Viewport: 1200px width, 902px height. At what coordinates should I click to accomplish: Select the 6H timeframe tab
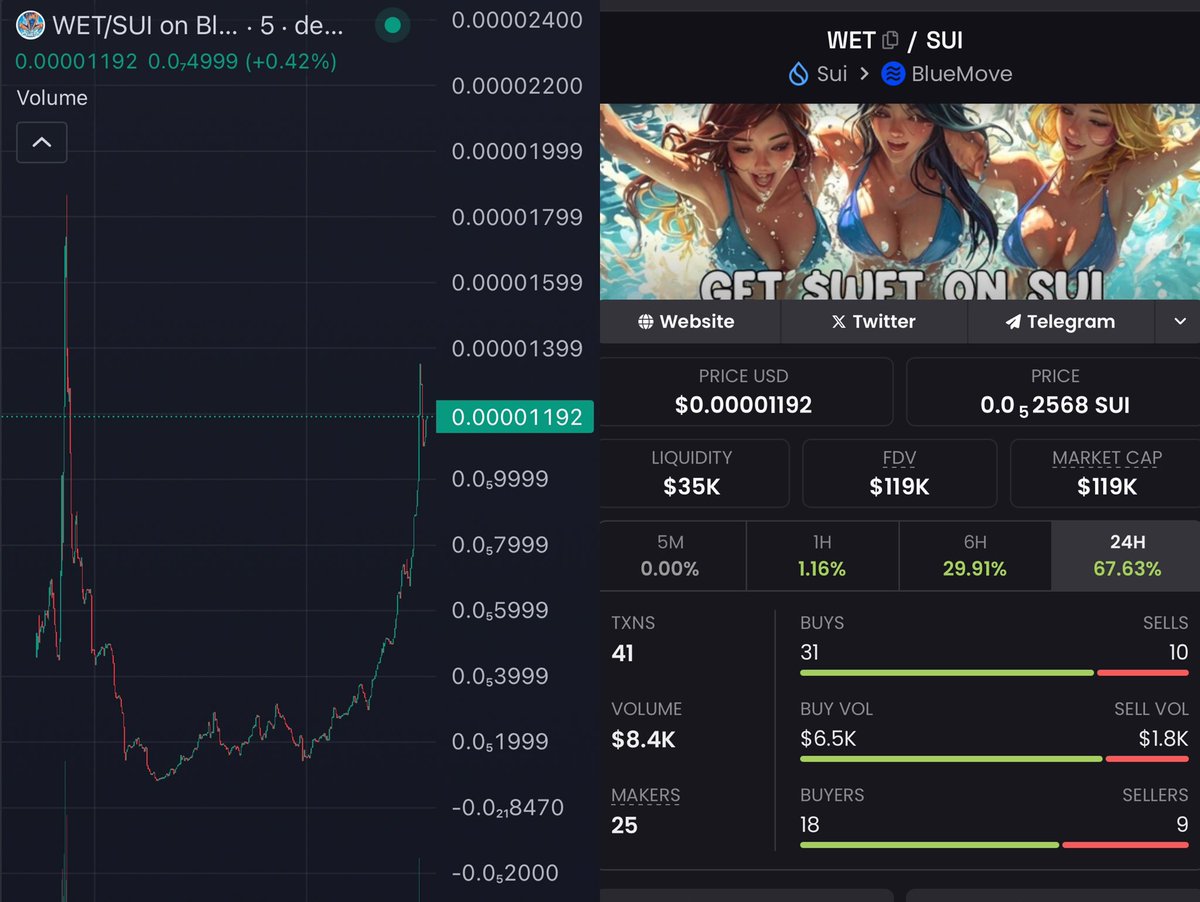(975, 555)
